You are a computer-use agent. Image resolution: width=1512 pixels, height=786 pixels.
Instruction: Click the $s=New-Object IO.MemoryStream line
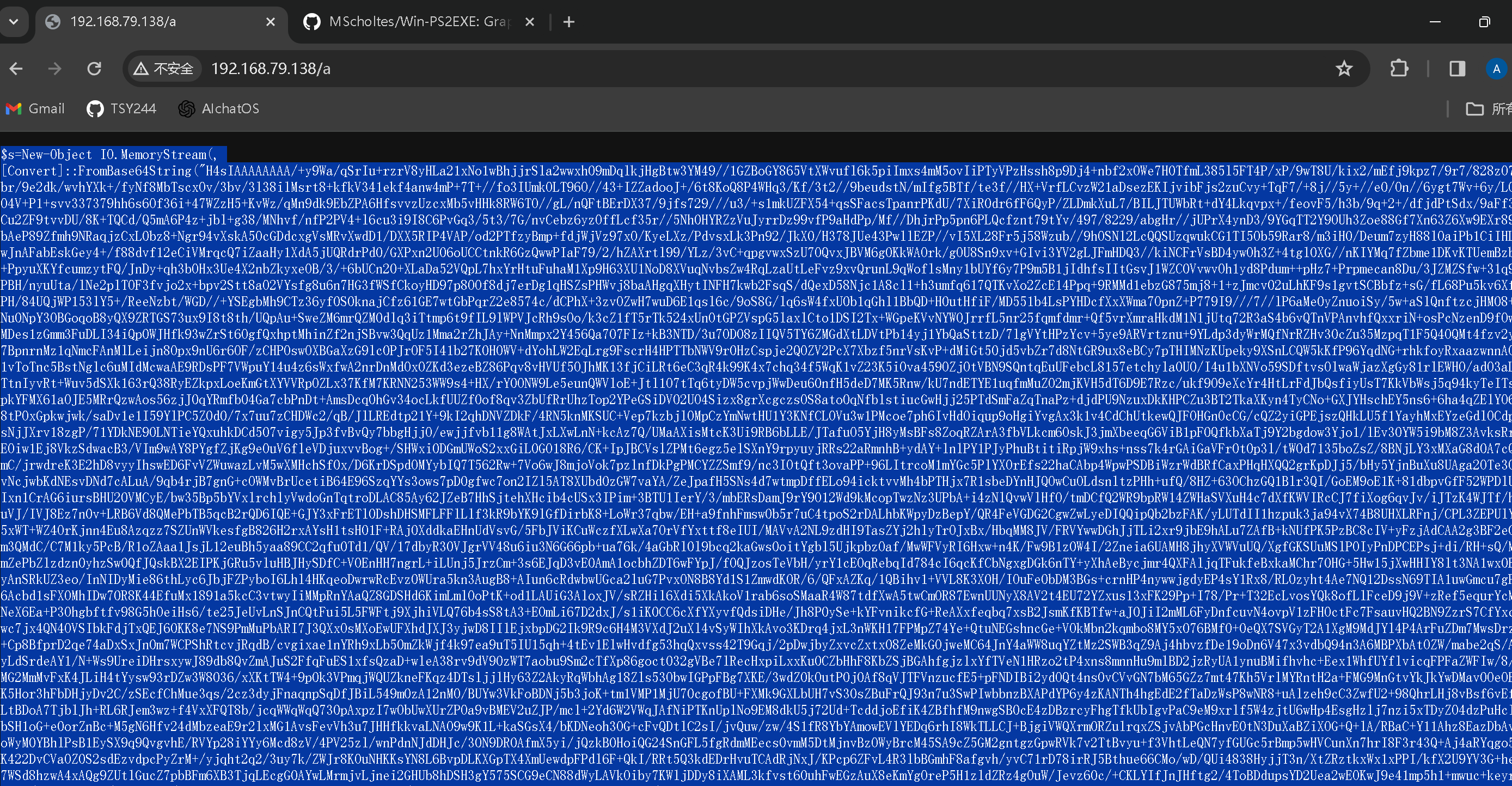(x=110, y=154)
